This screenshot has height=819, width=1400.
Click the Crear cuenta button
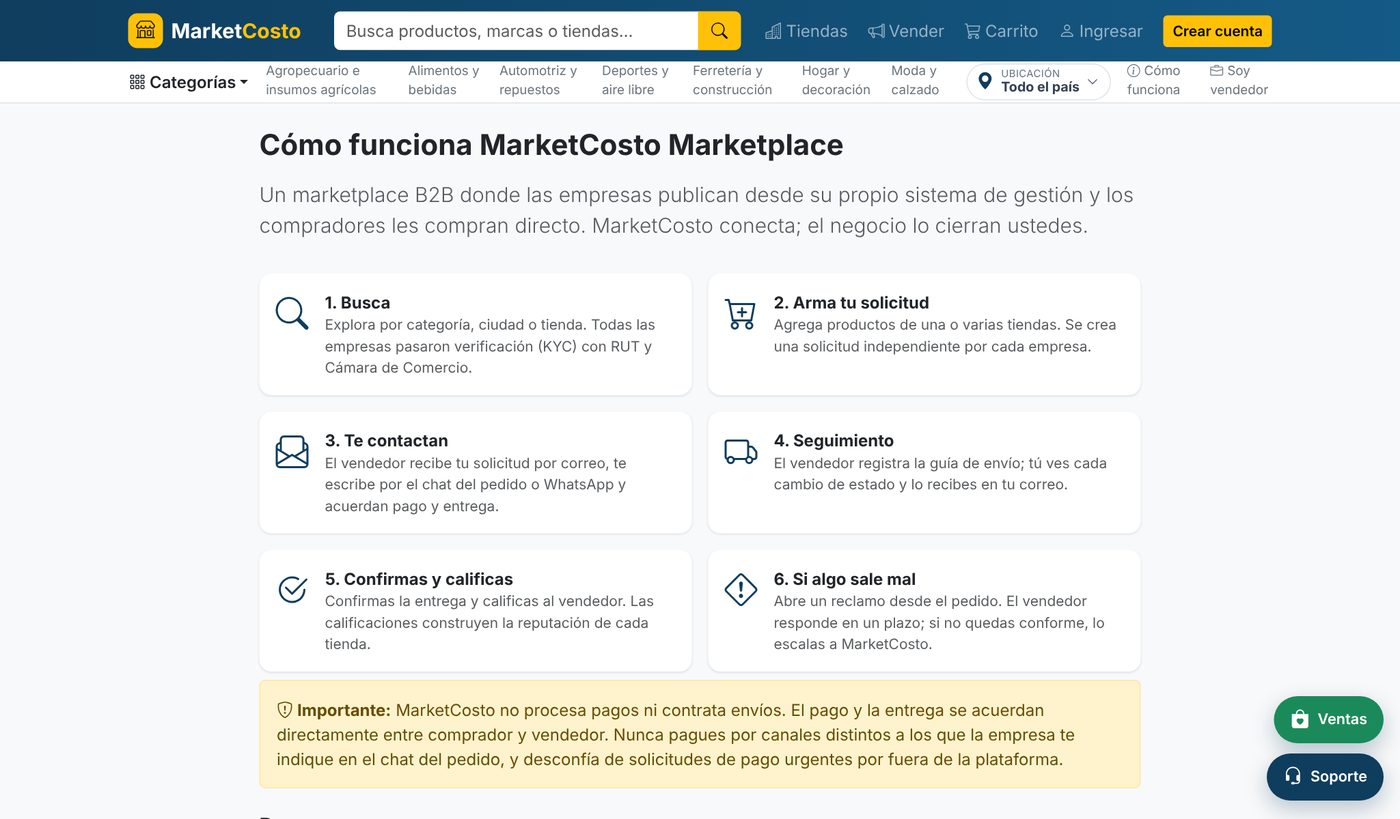(x=1217, y=31)
